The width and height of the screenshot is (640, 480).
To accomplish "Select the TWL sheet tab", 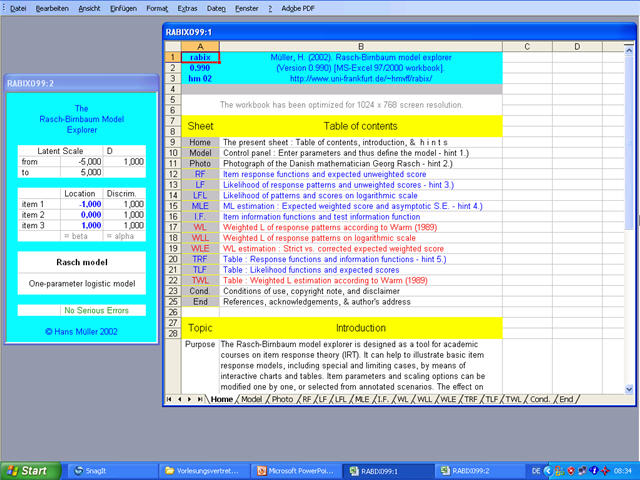I will (513, 399).
